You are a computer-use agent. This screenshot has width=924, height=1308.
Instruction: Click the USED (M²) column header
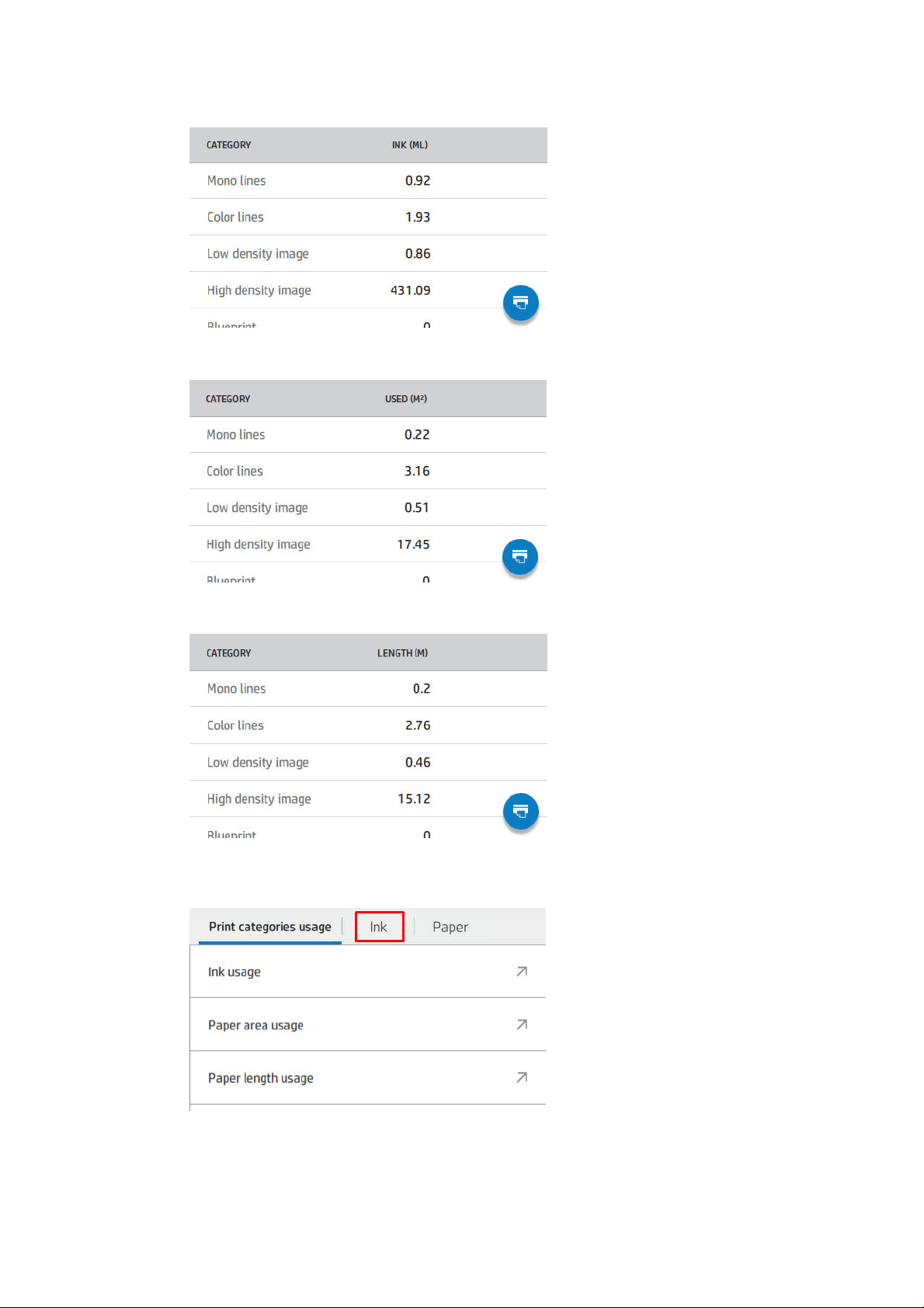pos(406,398)
